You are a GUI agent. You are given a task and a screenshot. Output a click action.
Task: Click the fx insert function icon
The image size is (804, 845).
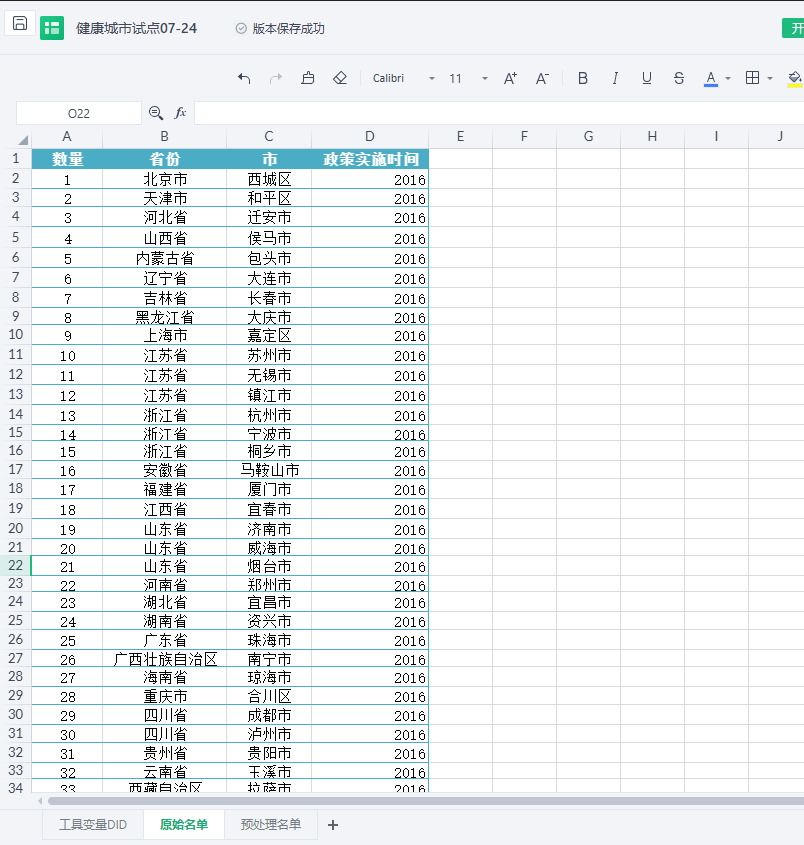tap(180, 113)
